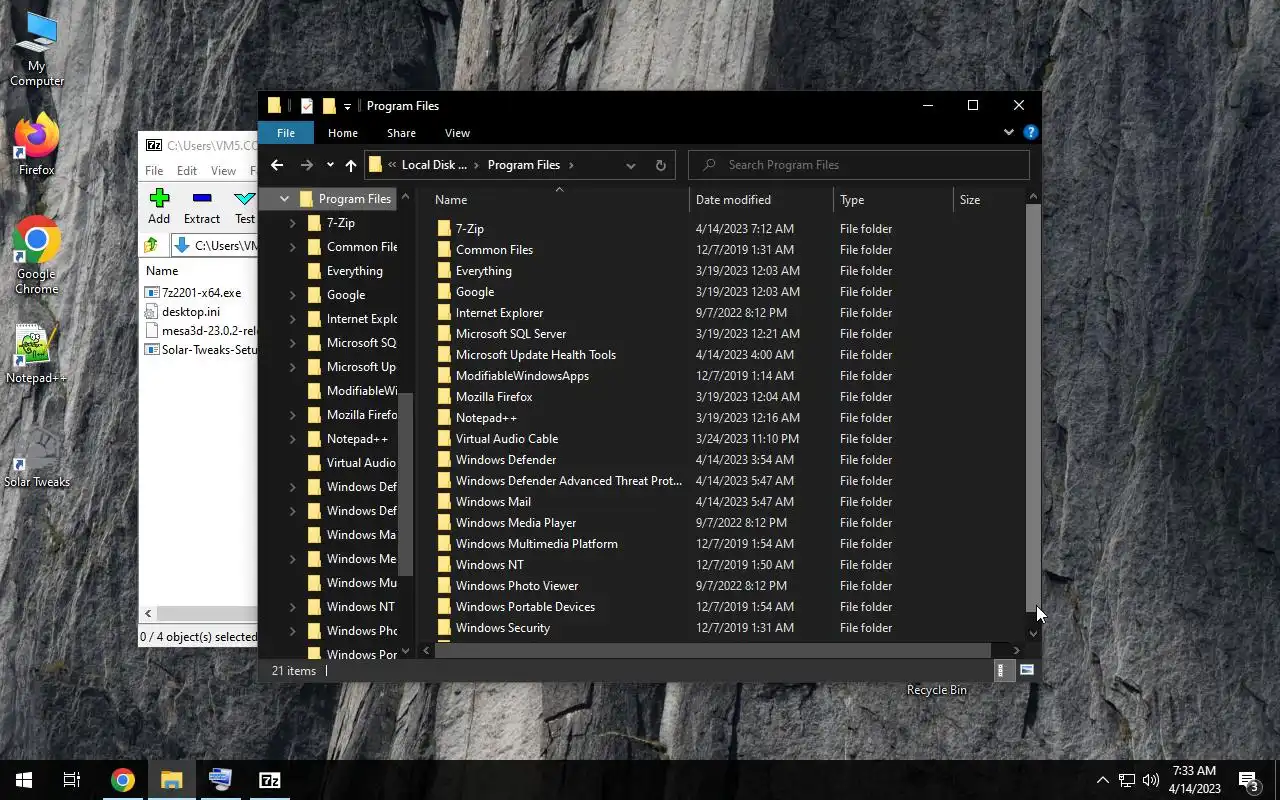Open recent locations dropdown arrow
Image resolution: width=1280 pixels, height=800 pixels.
330,165
